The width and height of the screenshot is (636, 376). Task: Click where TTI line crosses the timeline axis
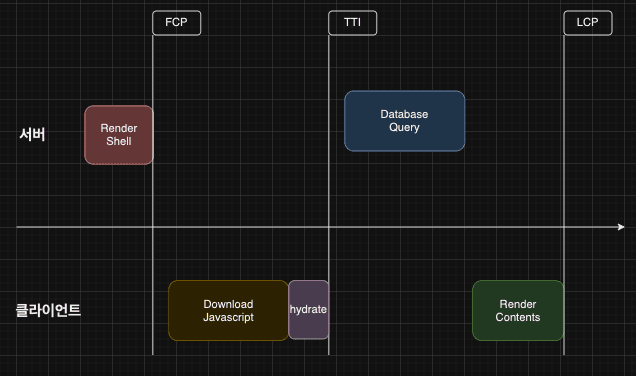point(329,227)
